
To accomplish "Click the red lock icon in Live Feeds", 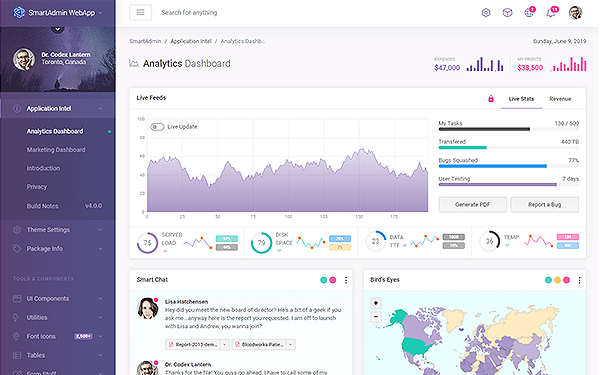I will coord(491,99).
